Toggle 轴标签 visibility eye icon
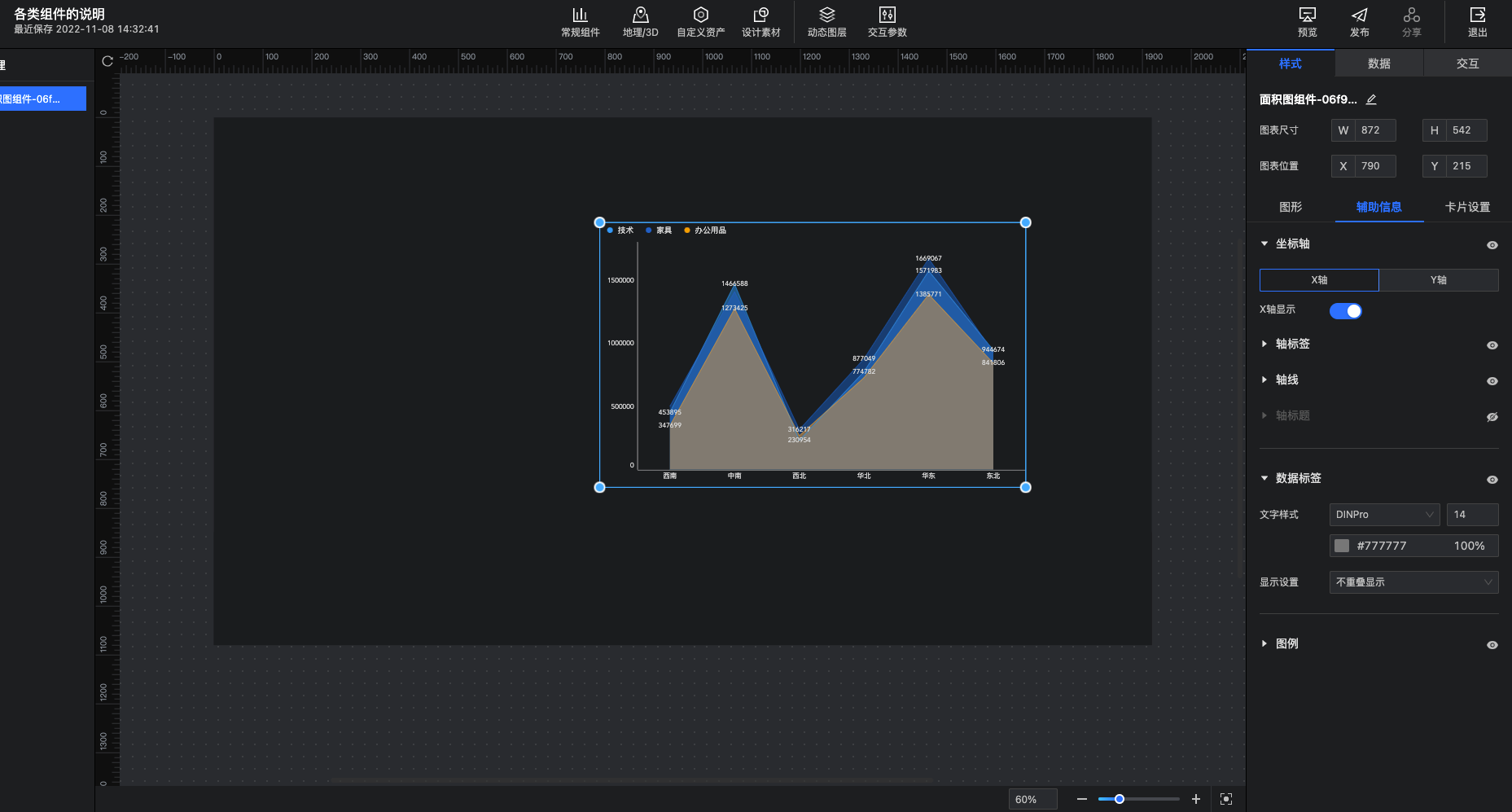The height and width of the screenshot is (812, 1512). click(x=1492, y=345)
